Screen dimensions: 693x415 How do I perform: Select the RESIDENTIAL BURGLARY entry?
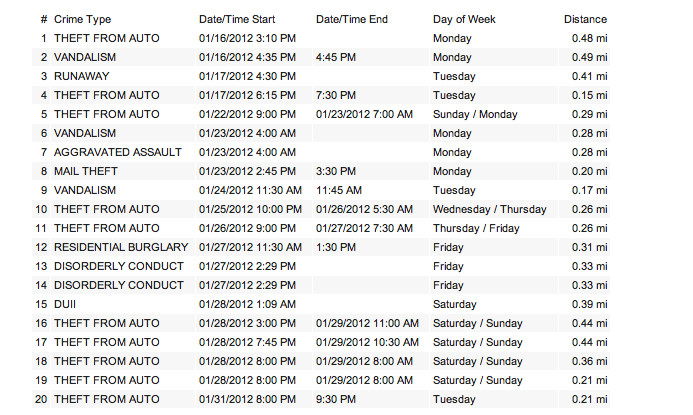pos(121,247)
